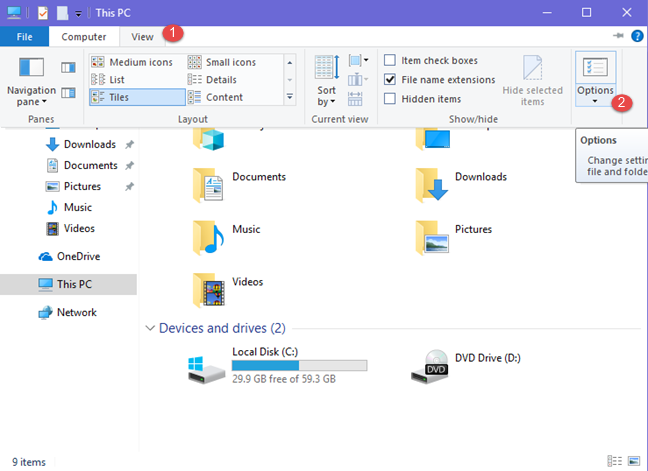Toggle the Details pane icon
The width and height of the screenshot is (648, 471).
pos(68,93)
